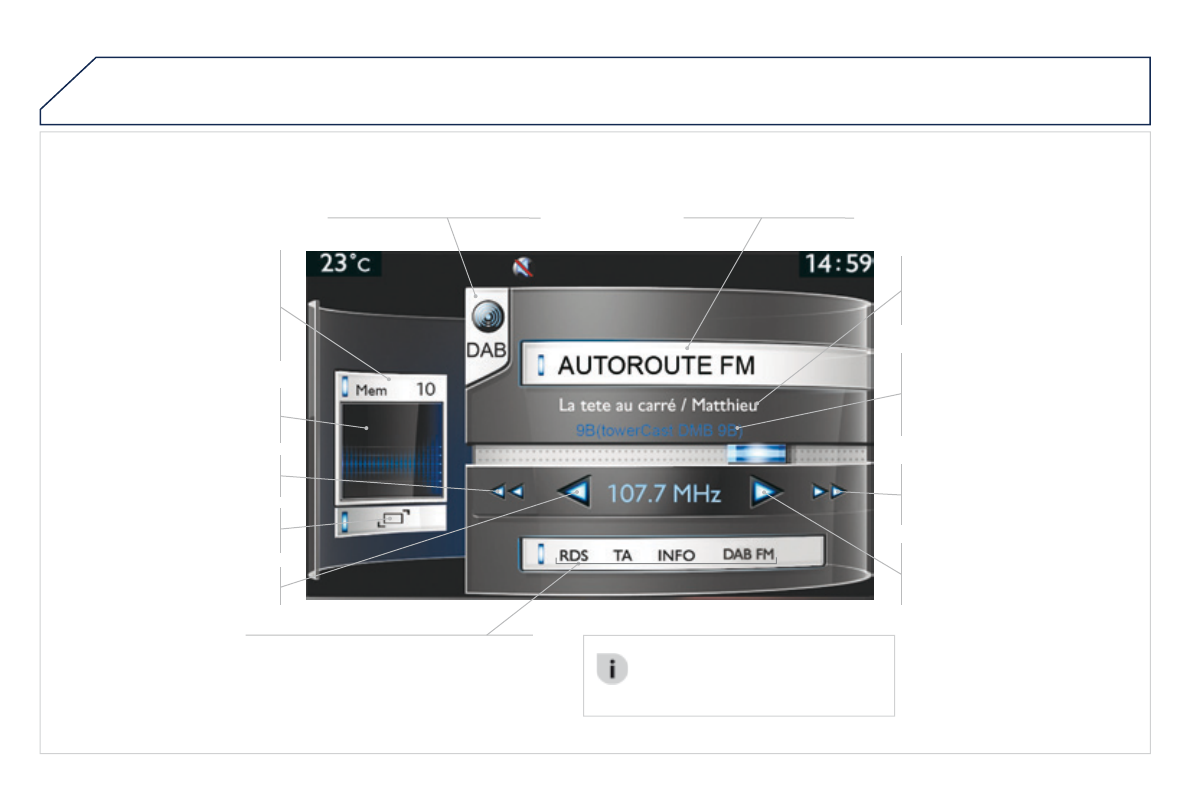
Task: Click the blue frequency slider thumb
Action: click(757, 454)
